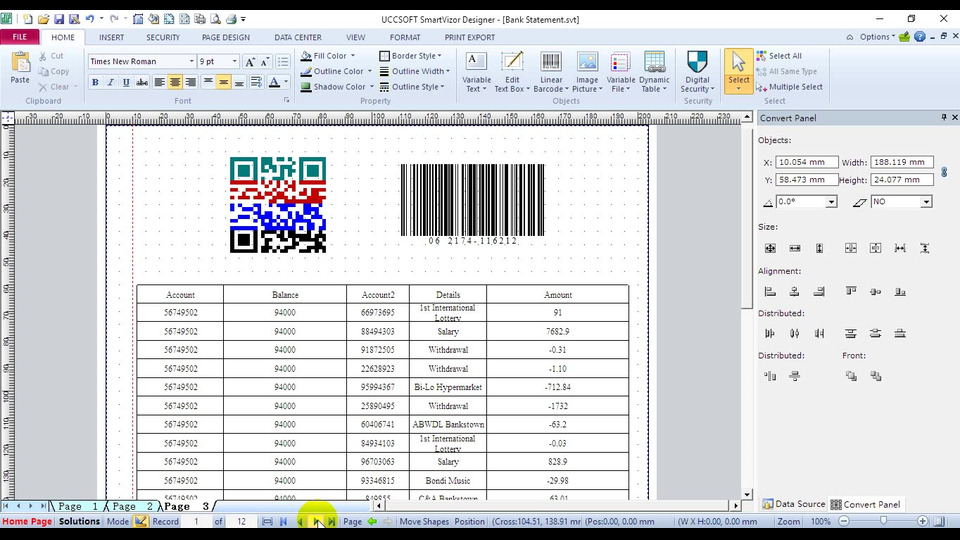
Task: Click the Undo icon
Action: [90, 19]
